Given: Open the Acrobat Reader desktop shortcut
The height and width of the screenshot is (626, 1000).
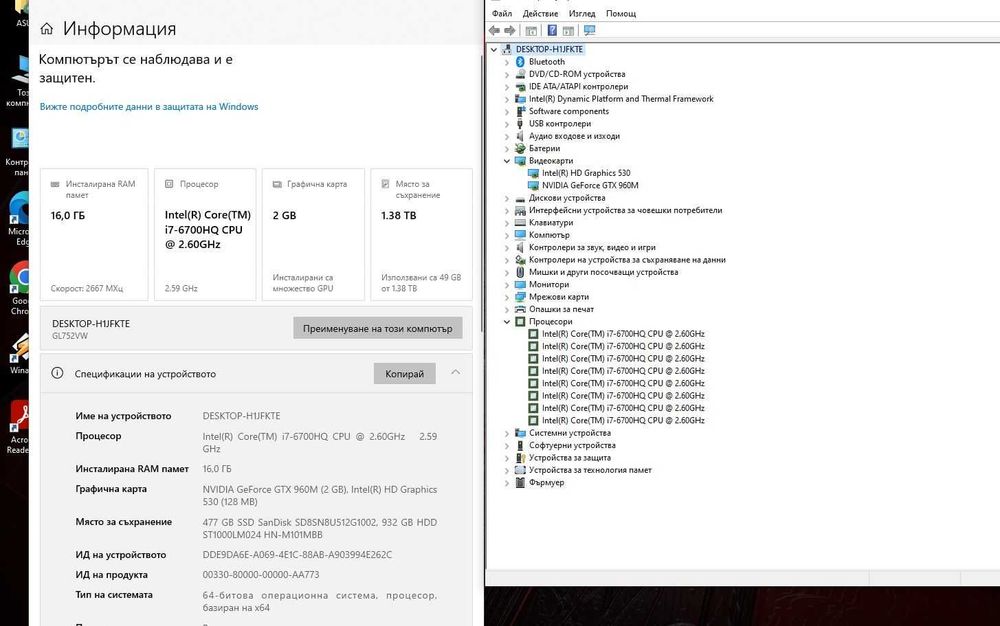Looking at the screenshot, I should point(20,427).
